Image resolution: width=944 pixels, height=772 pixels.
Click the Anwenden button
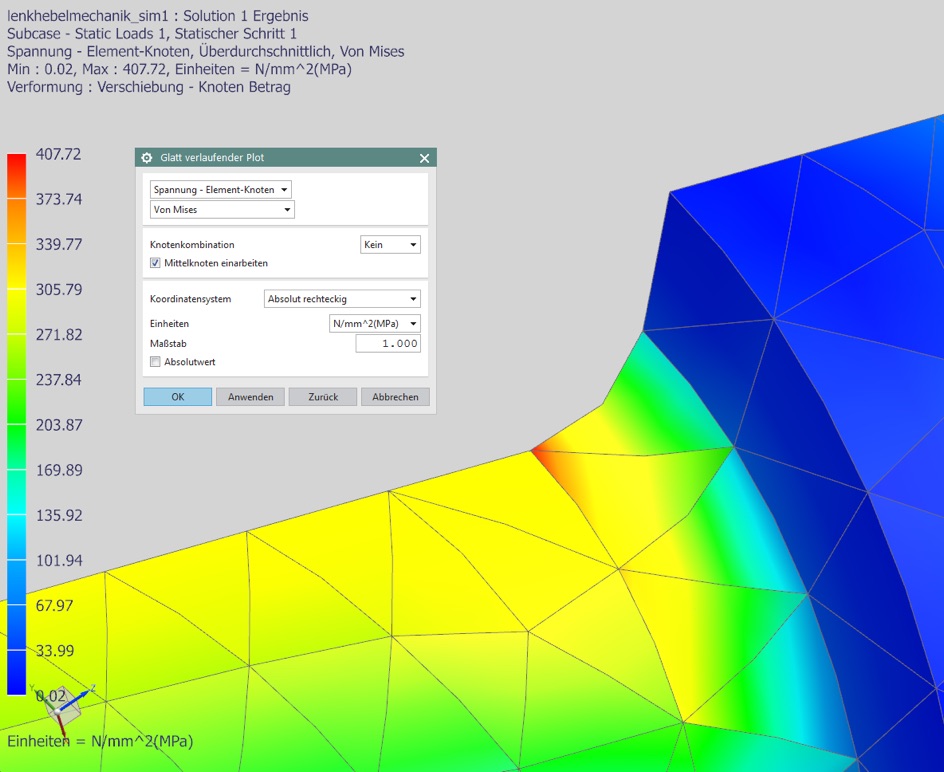[x=250, y=397]
